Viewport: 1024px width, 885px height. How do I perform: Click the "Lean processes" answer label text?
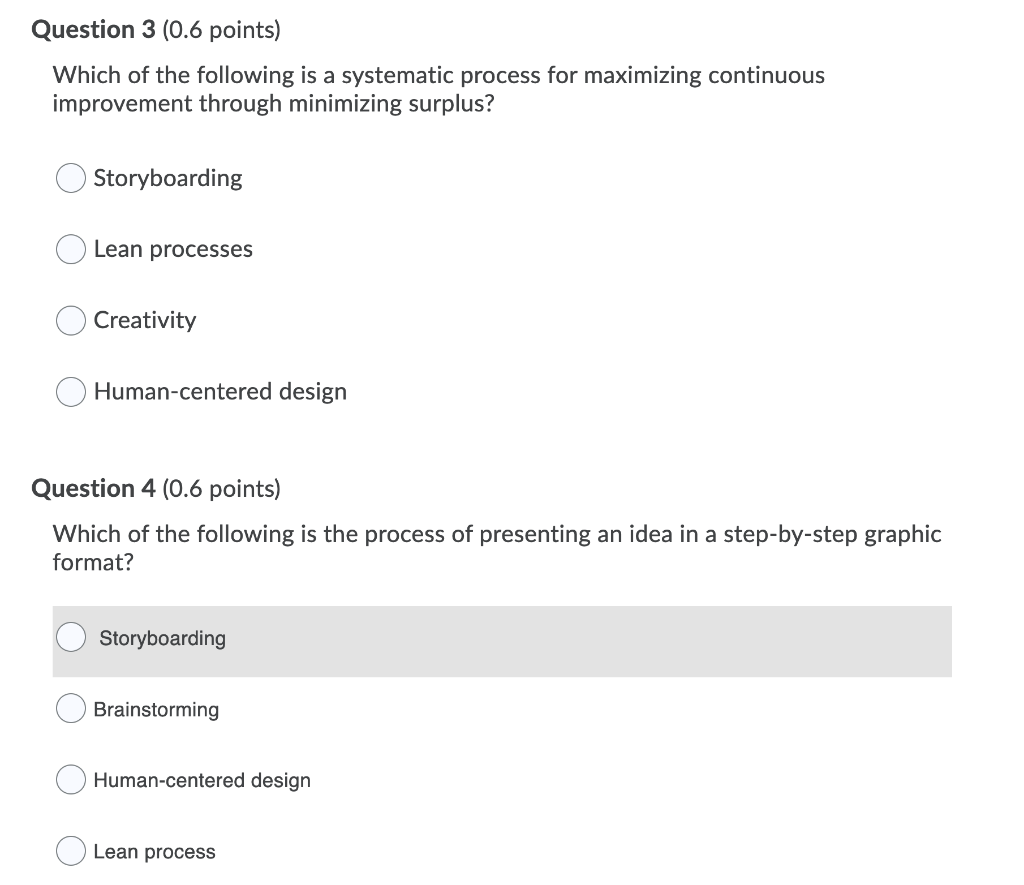coord(173,249)
